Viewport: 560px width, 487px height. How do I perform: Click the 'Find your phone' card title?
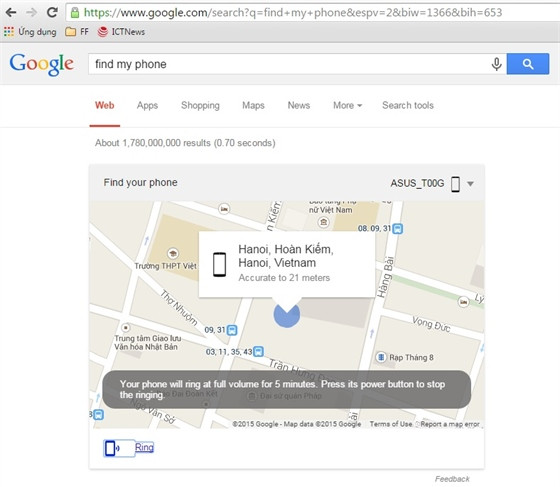pyautogui.click(x=140, y=182)
